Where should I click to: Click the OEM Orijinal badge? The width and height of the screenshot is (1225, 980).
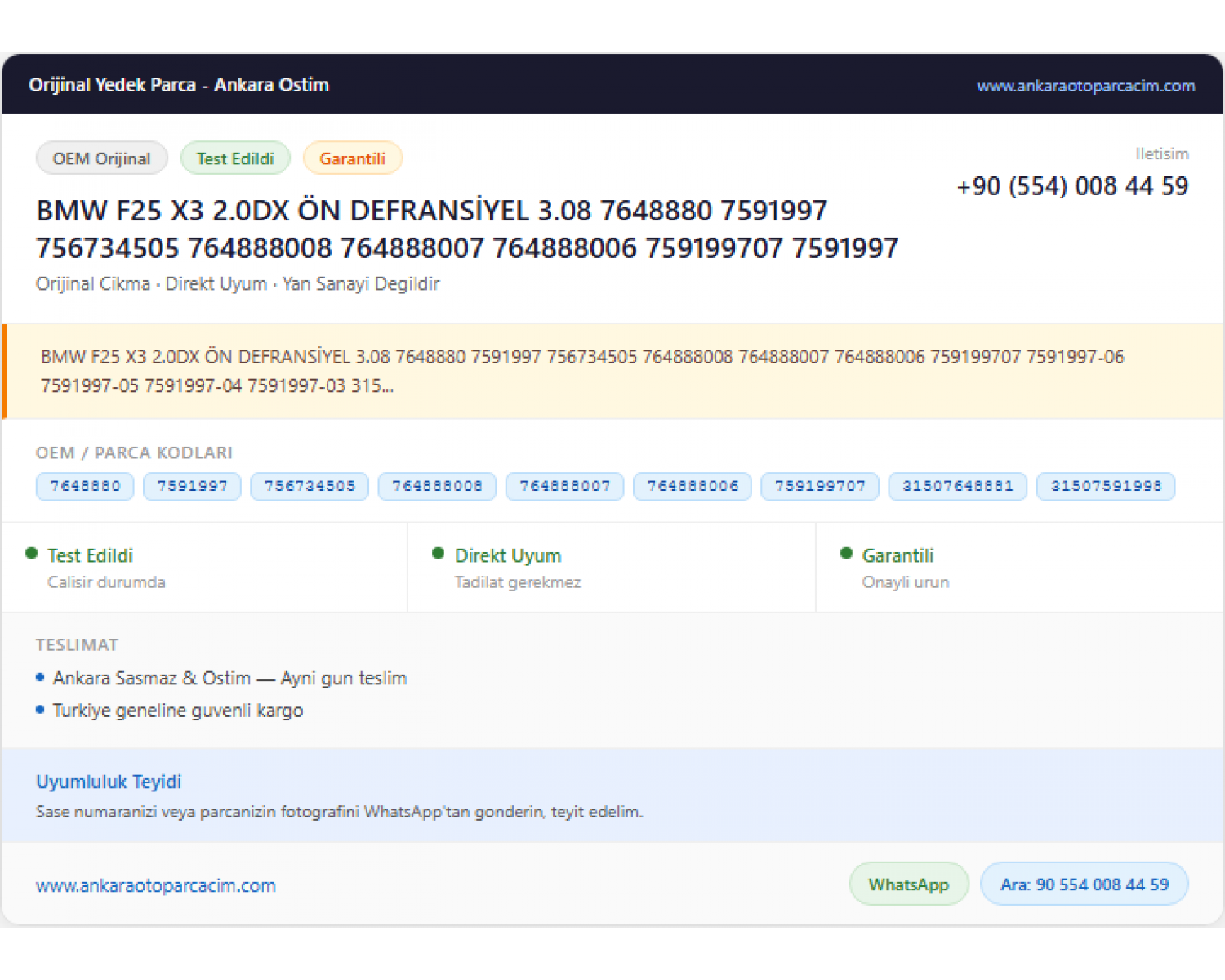(102, 158)
